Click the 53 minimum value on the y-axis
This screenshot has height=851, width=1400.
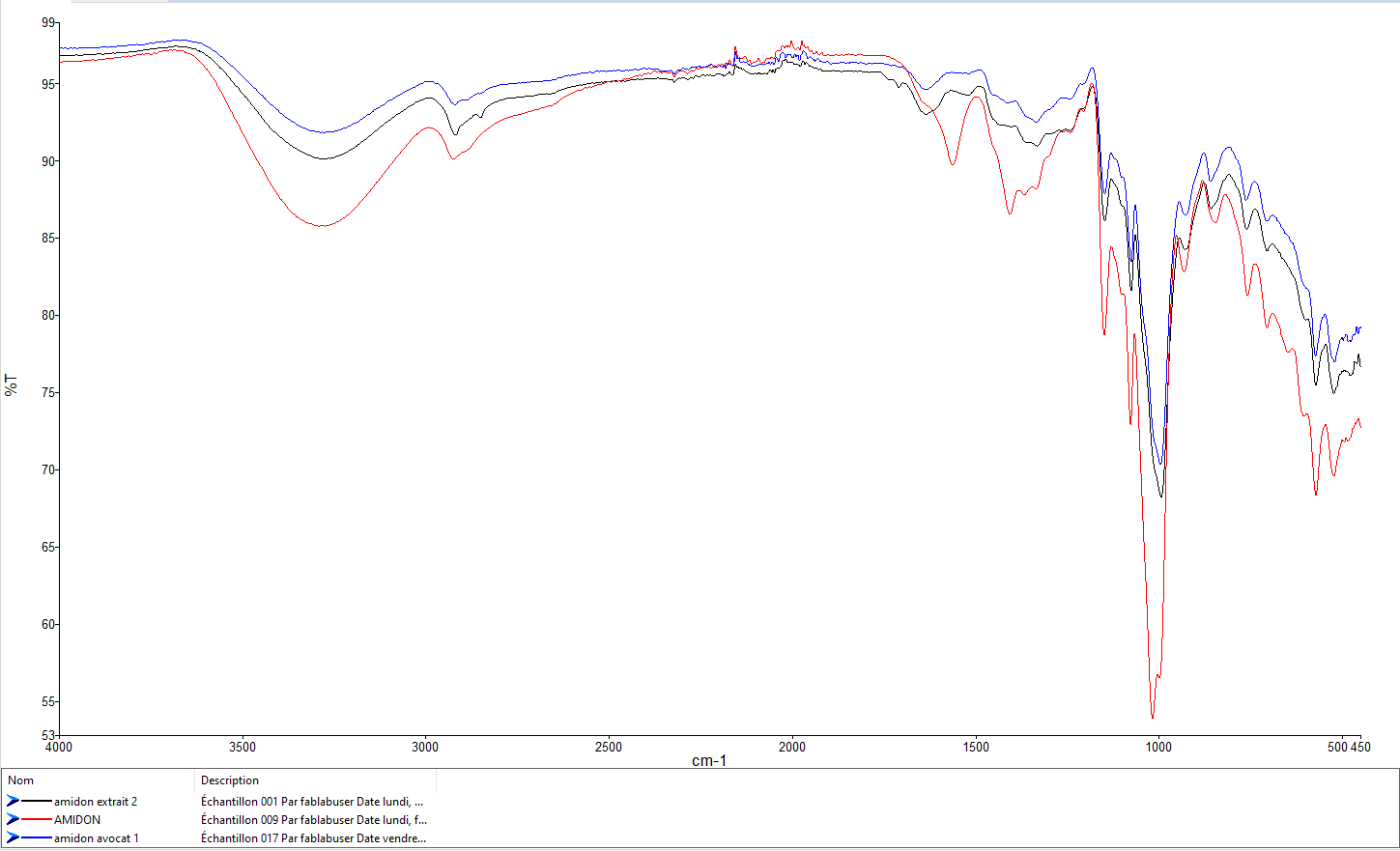[x=49, y=736]
